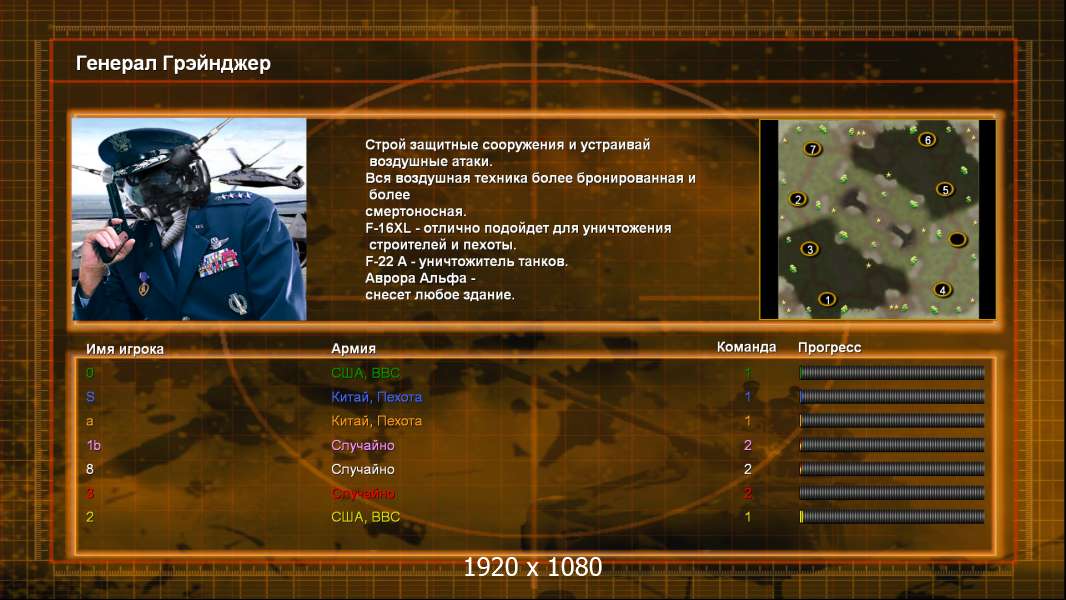Click start position 5 on the minimap
Image resolution: width=1066 pixels, height=600 pixels.
tap(944, 189)
